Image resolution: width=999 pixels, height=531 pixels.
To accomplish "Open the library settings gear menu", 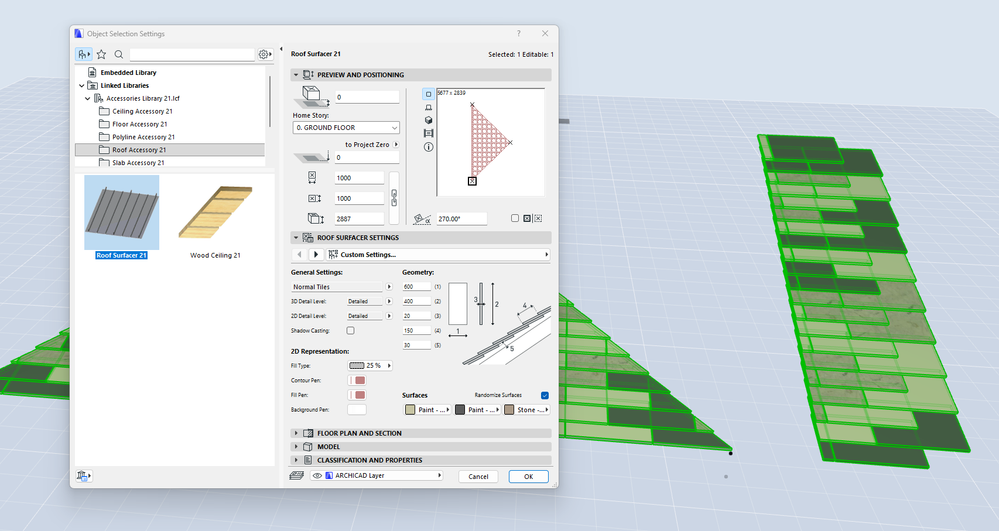I will (264, 55).
